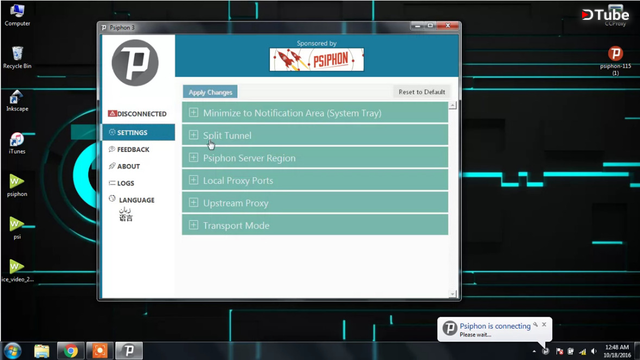This screenshot has width=640, height=360.
Task: Click the Psiphon tray icon
Action: click(546, 351)
